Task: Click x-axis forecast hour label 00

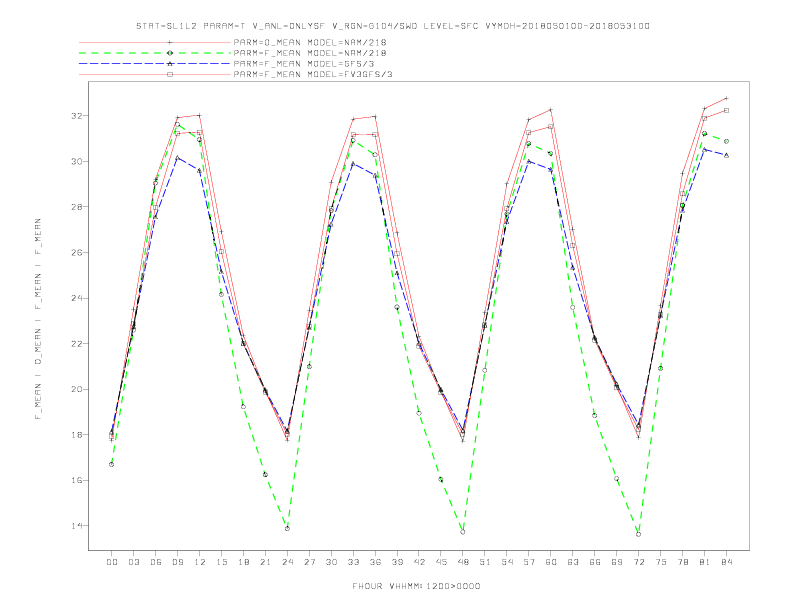Action: [112, 562]
